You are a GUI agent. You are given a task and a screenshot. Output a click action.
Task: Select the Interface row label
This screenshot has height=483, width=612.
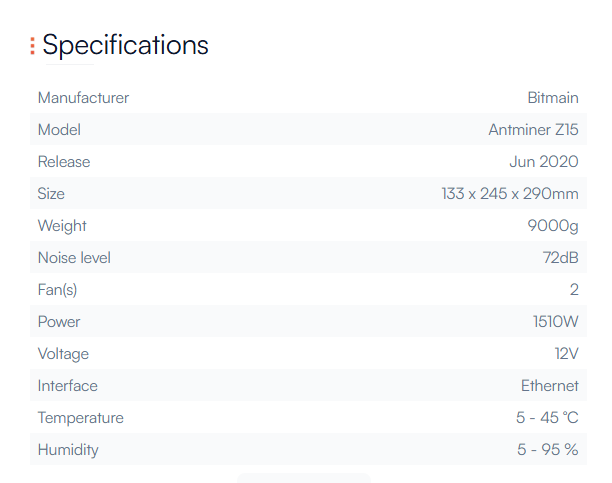(x=68, y=386)
